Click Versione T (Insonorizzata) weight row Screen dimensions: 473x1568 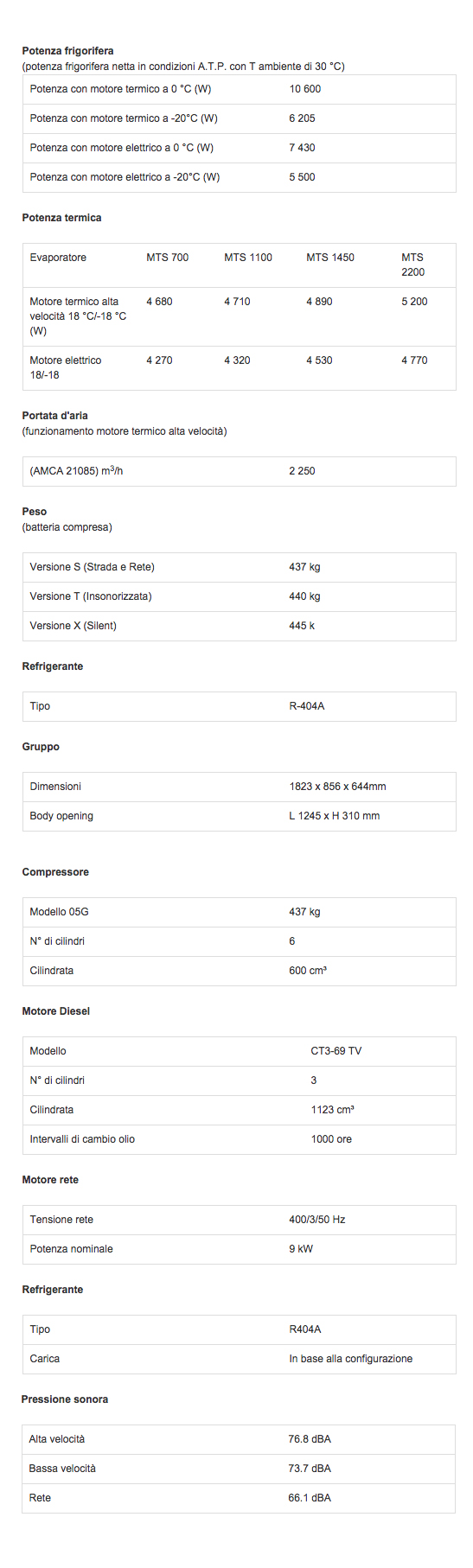click(239, 596)
